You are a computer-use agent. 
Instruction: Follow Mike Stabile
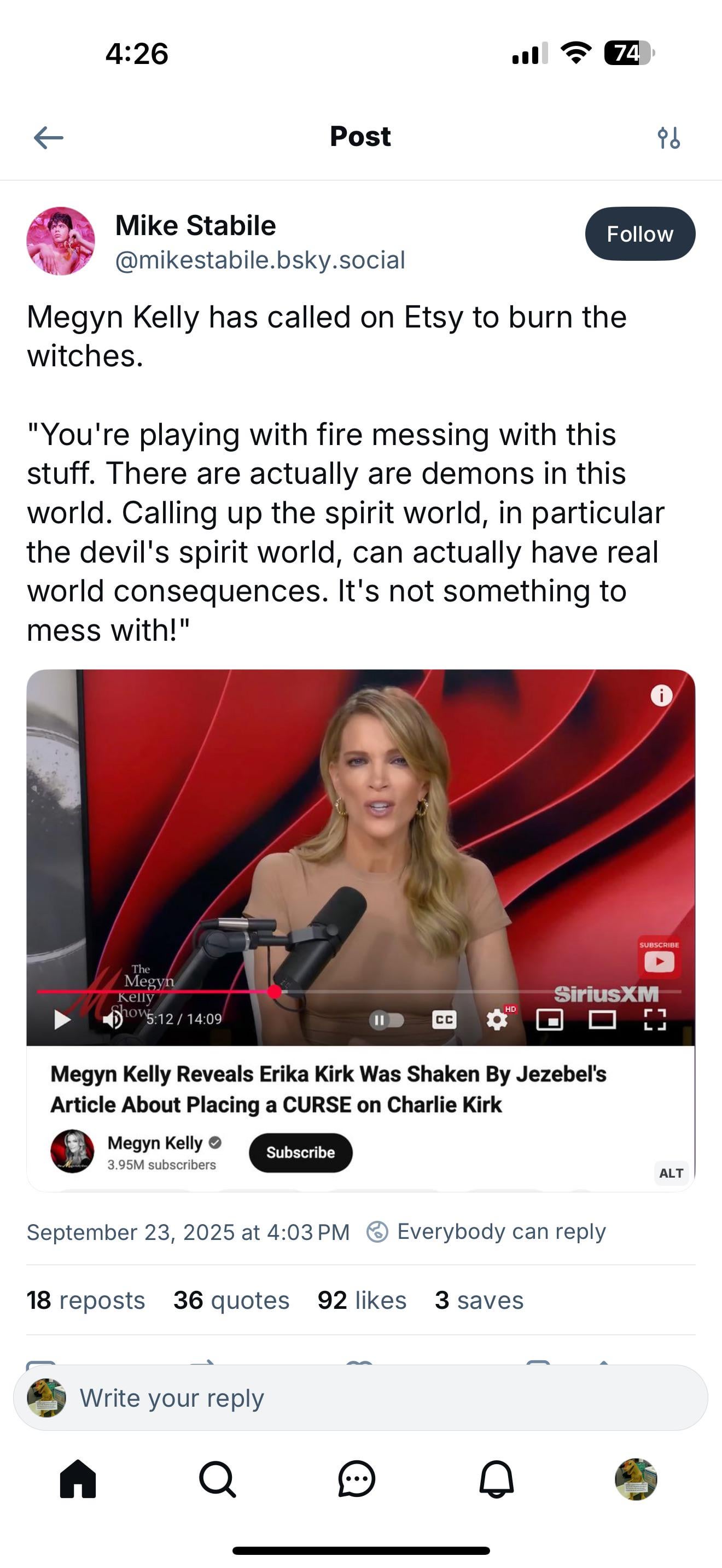click(640, 234)
